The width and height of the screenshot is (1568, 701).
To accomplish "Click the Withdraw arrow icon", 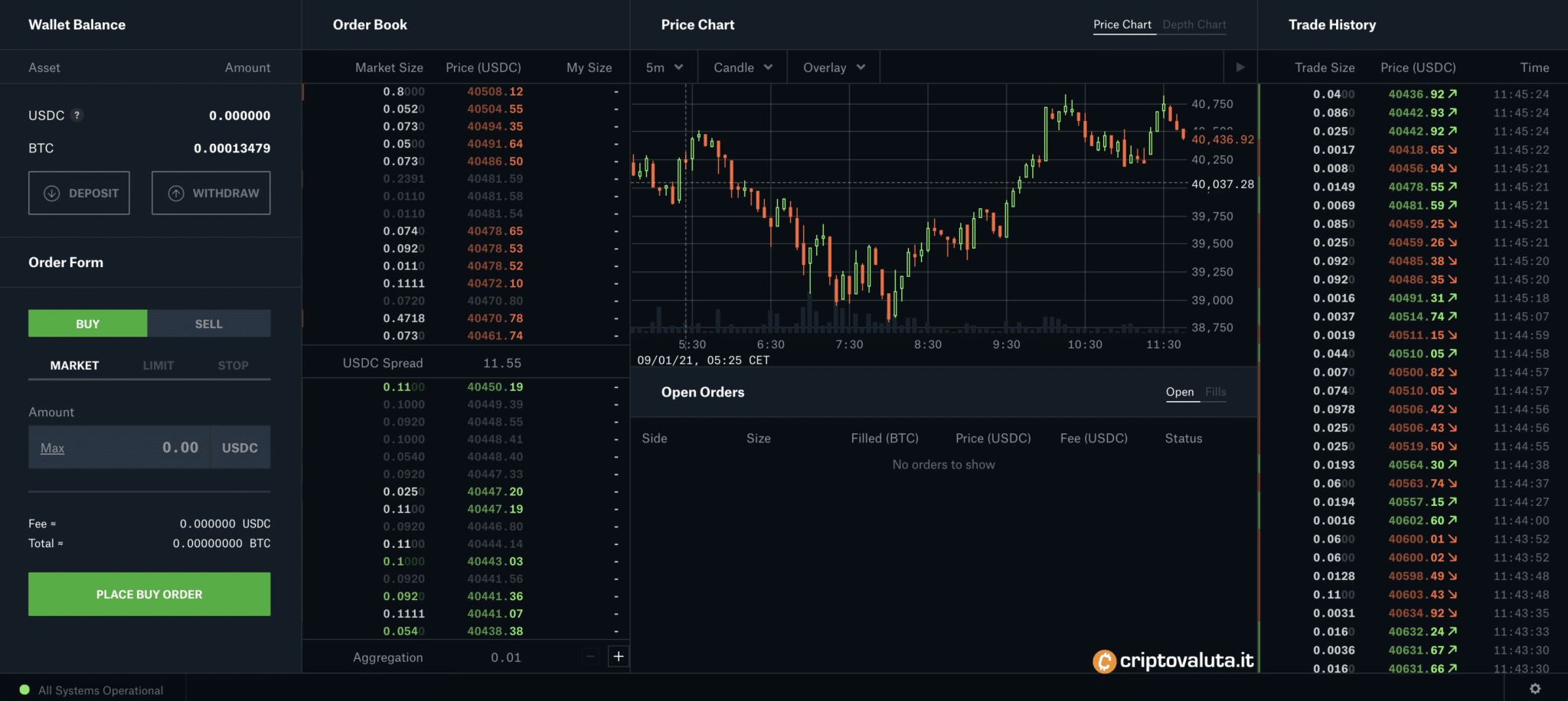I will [176, 193].
